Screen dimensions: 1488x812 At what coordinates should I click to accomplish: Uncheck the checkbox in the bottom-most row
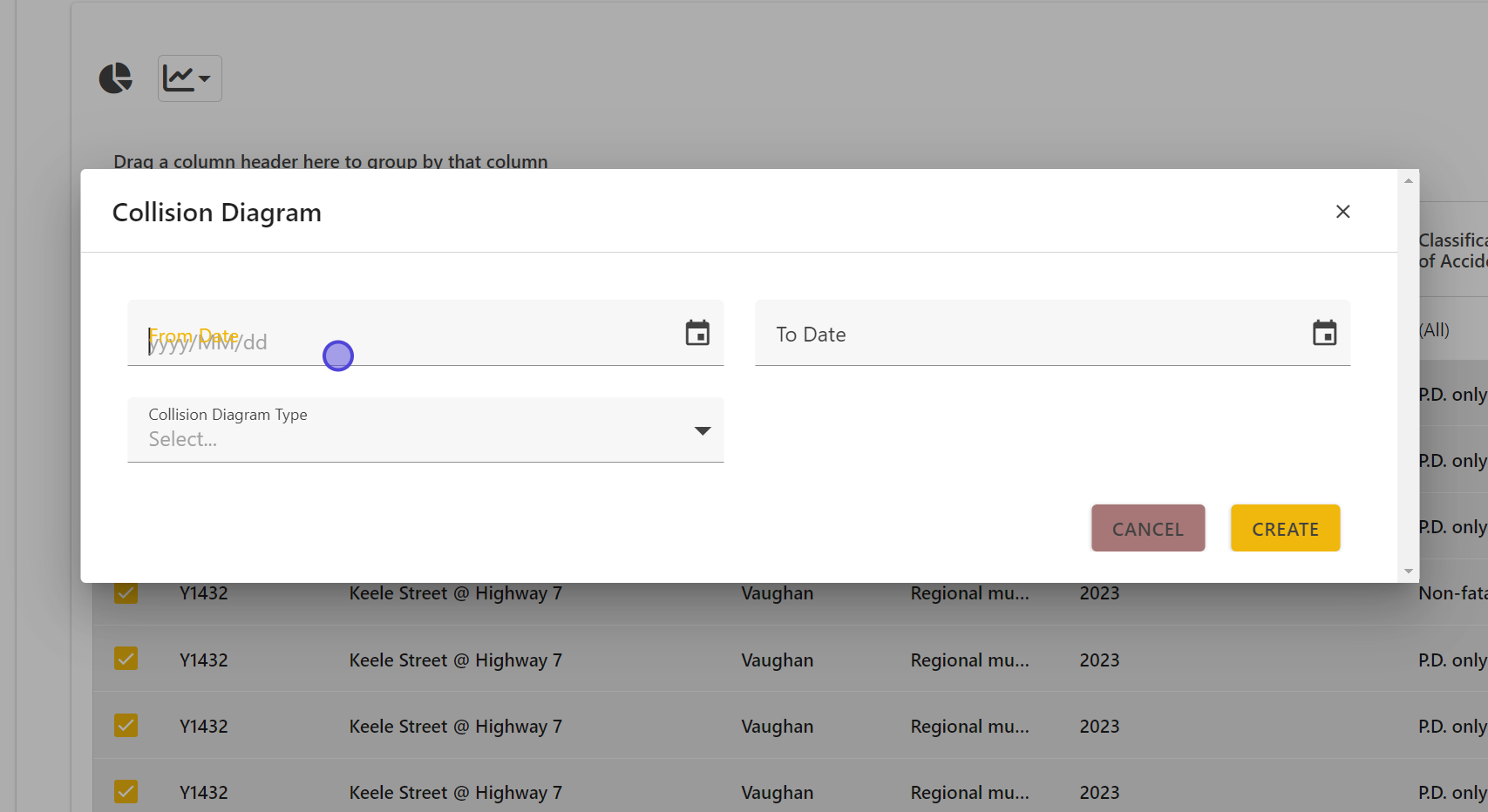pyautogui.click(x=126, y=791)
